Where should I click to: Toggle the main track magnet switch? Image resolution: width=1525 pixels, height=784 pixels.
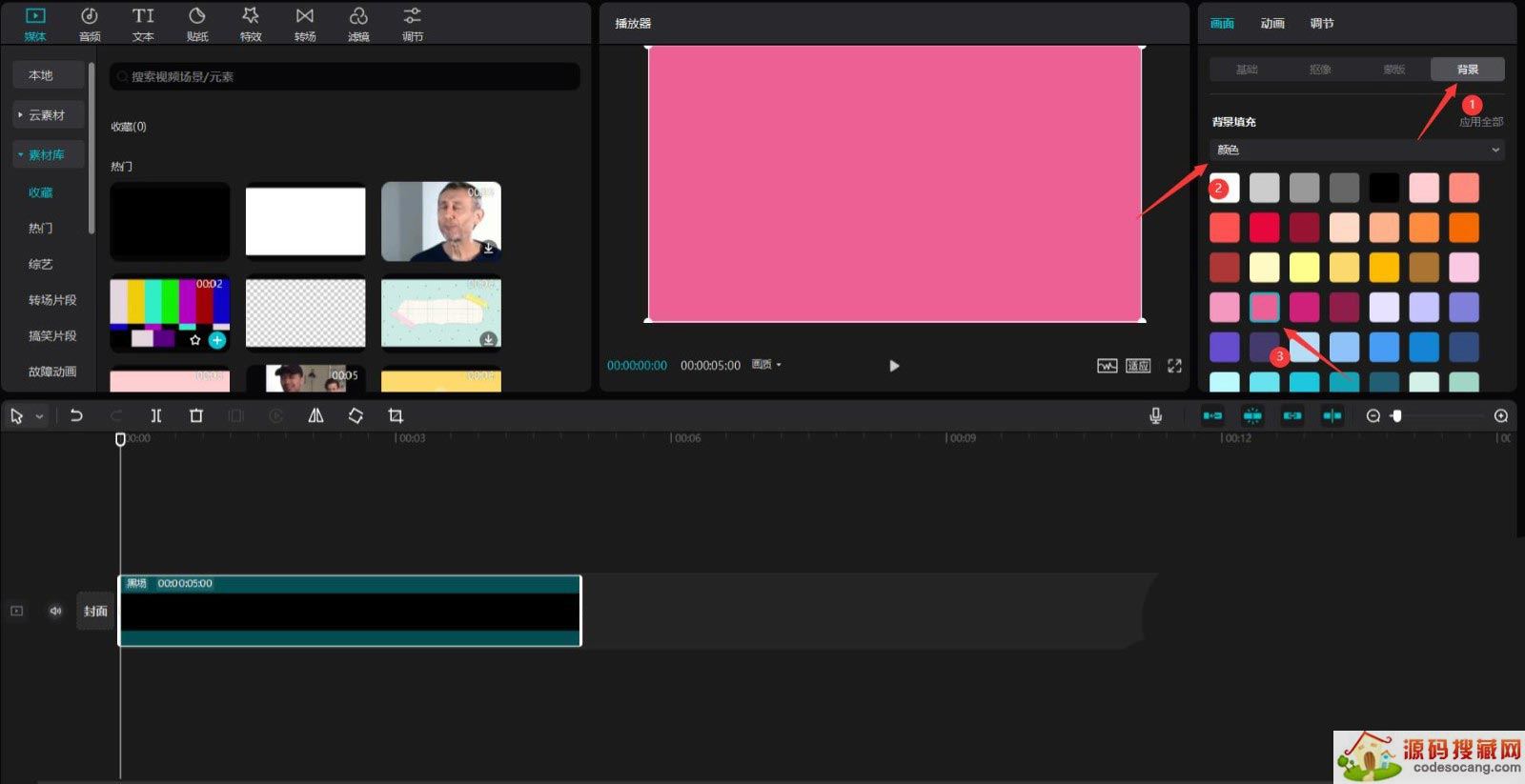pyautogui.click(x=1212, y=416)
